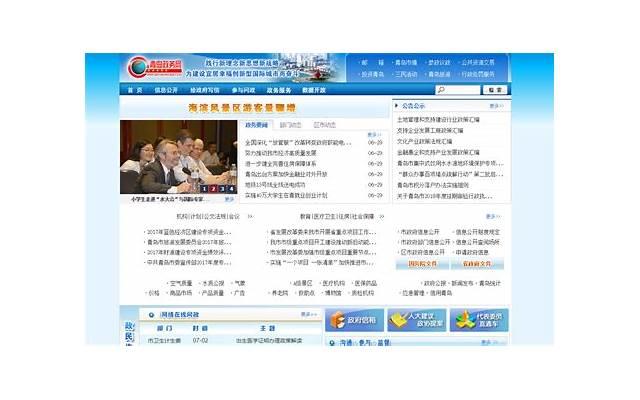Open 更多 in the 网络在线问政 header
The width and height of the screenshot is (640, 400).
(x=309, y=314)
